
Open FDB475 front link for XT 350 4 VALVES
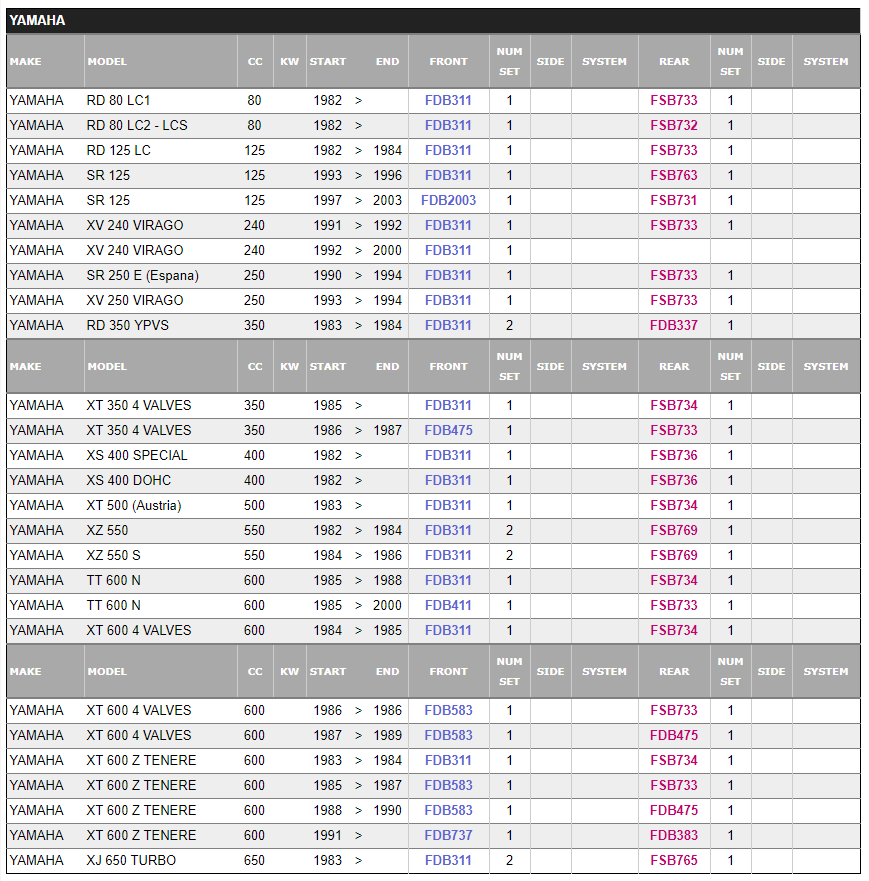pos(448,430)
